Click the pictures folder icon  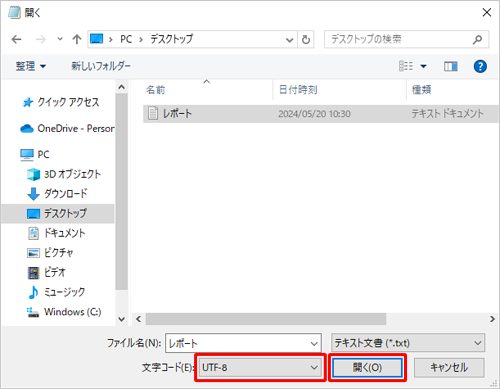click(33, 253)
